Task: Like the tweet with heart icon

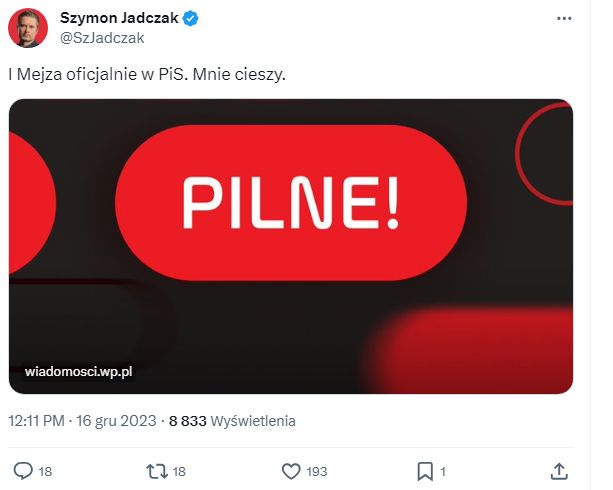Action: (291, 470)
